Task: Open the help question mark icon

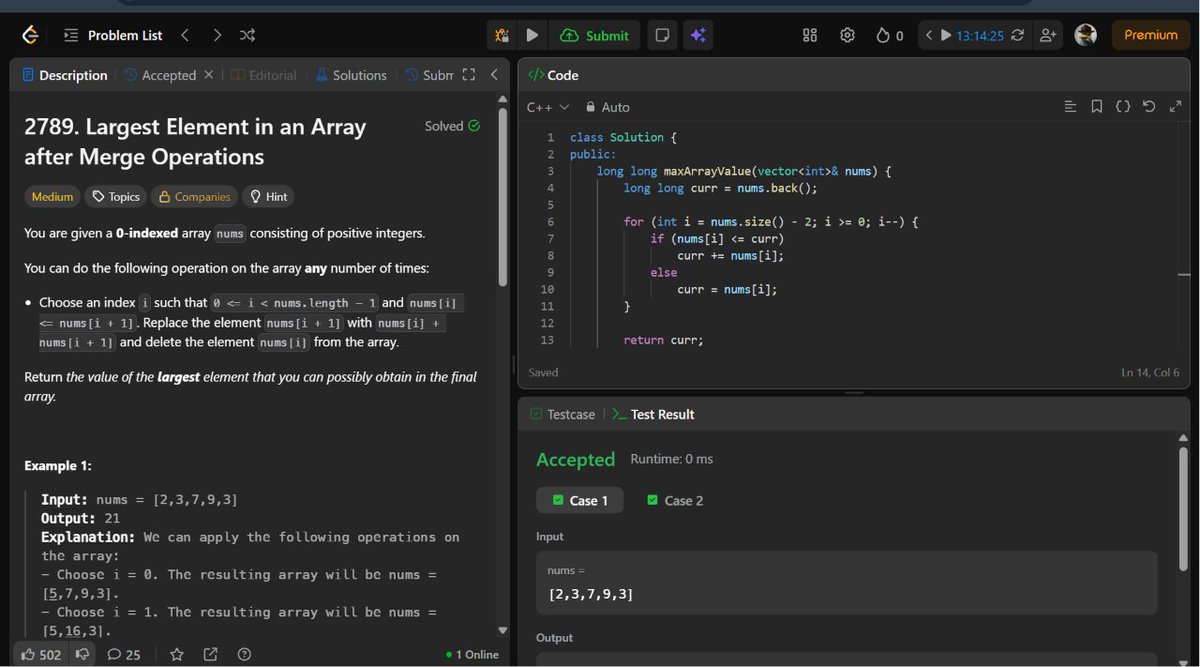Action: tap(243, 655)
